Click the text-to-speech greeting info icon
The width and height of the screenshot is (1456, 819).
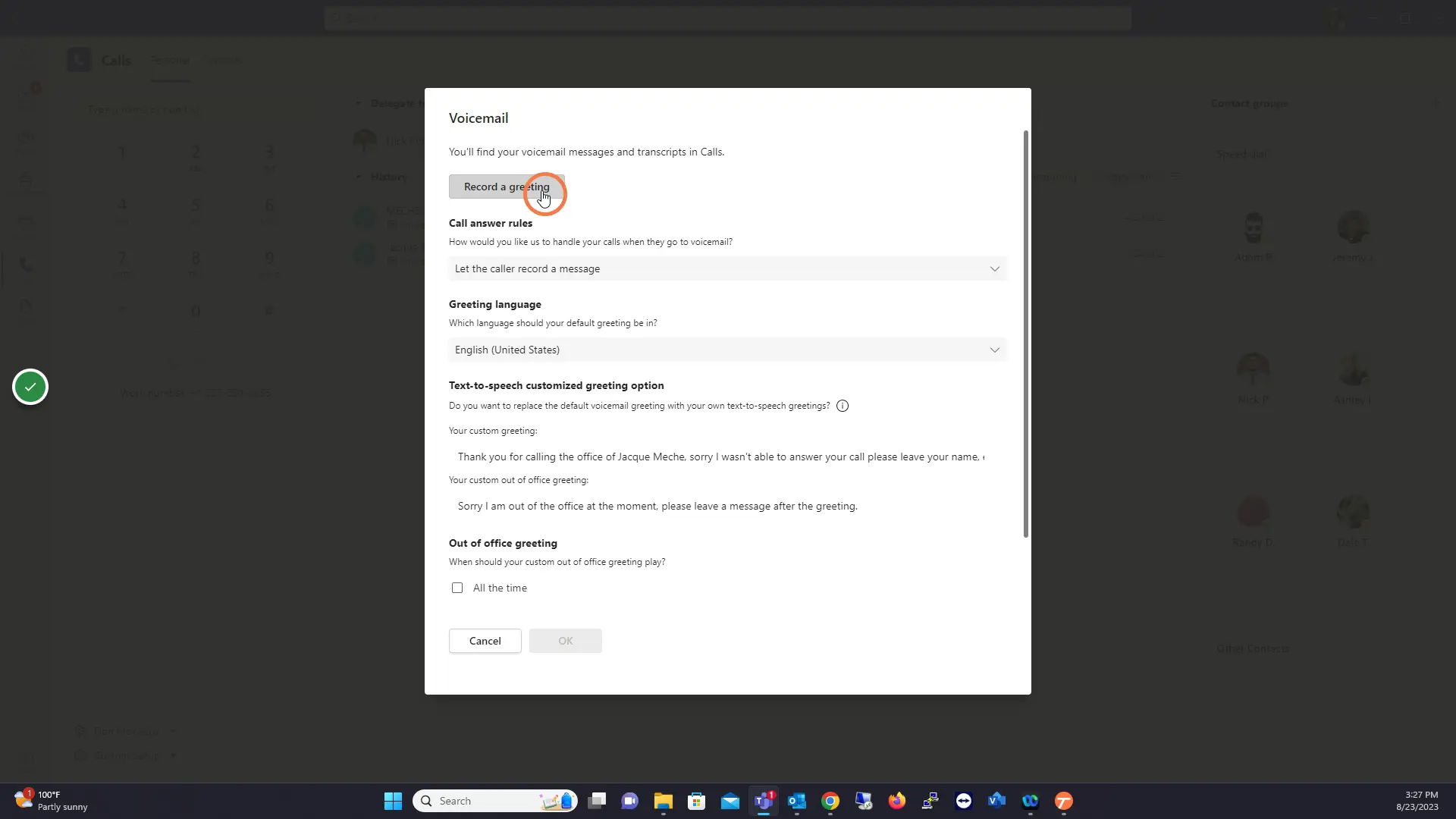(842, 406)
